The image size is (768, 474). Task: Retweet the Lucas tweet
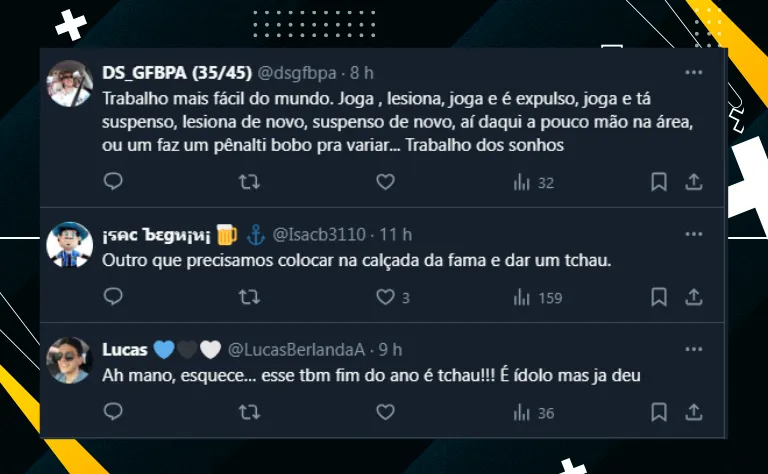tap(250, 412)
